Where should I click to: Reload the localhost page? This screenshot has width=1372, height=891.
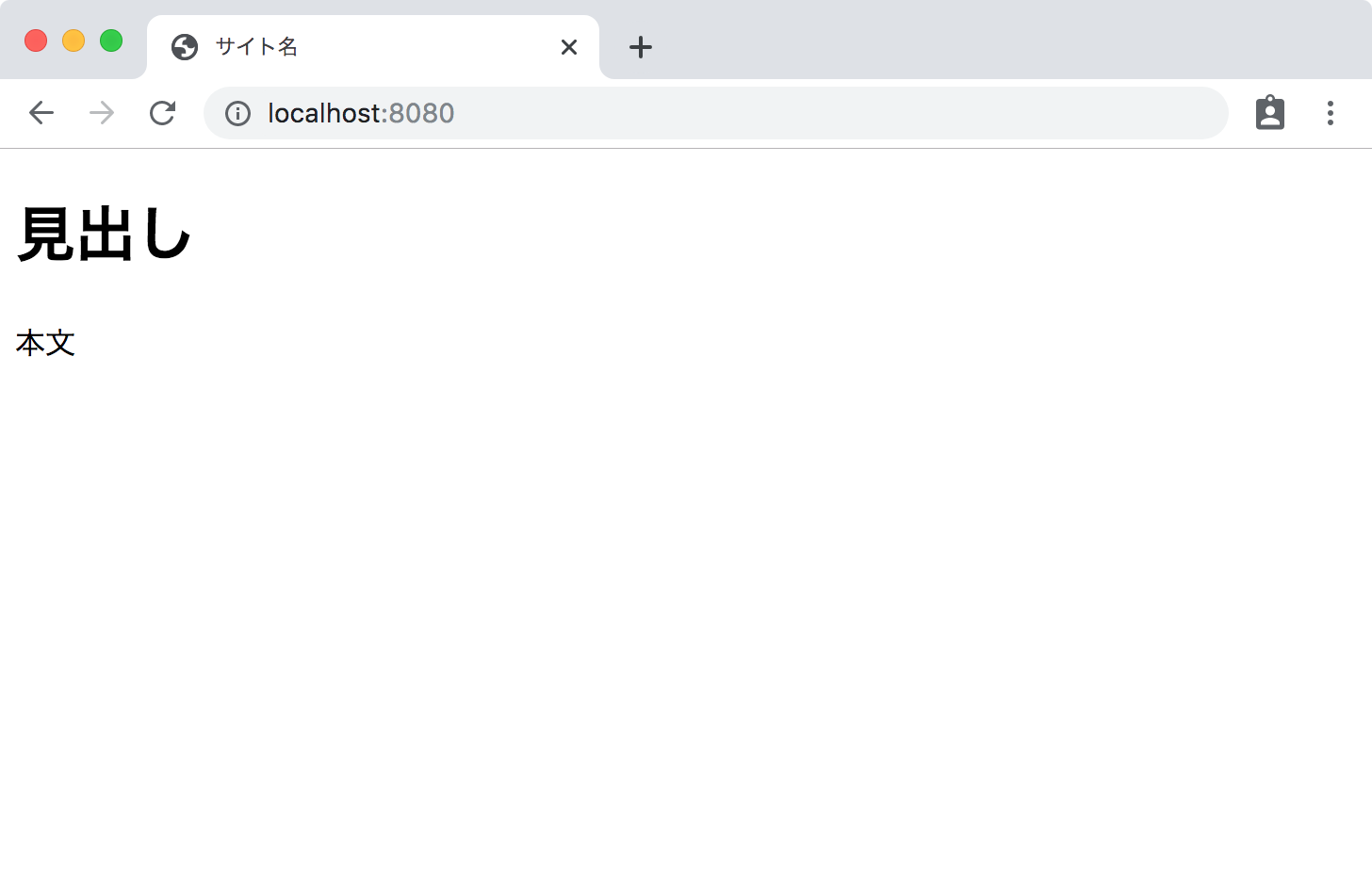pos(162,113)
